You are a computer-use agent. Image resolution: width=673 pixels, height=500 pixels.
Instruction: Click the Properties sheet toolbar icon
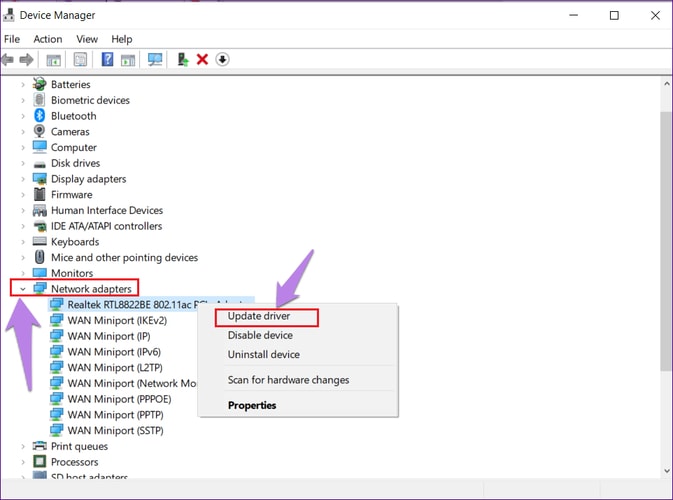point(80,59)
